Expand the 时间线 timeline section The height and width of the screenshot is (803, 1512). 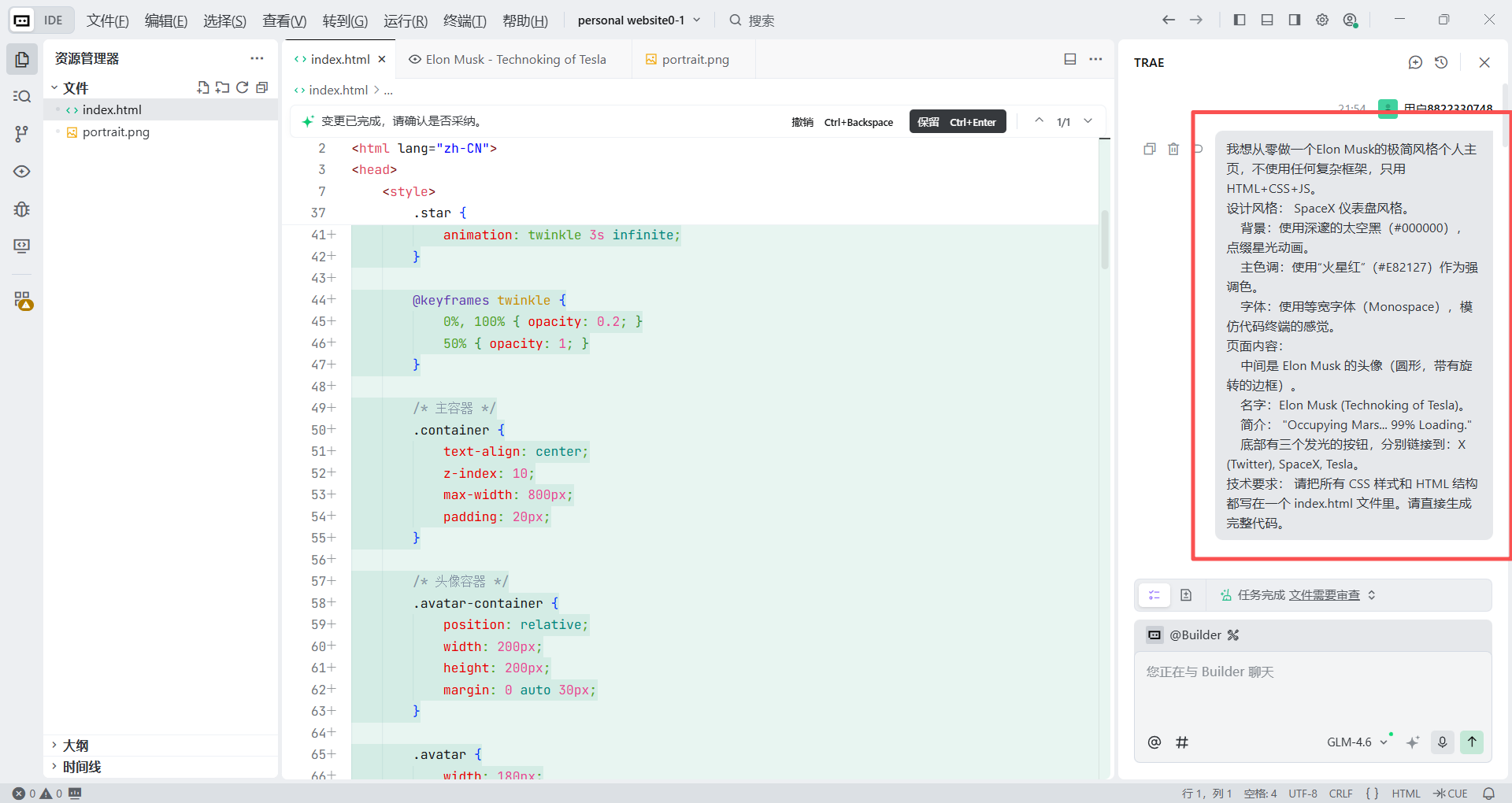point(82,767)
